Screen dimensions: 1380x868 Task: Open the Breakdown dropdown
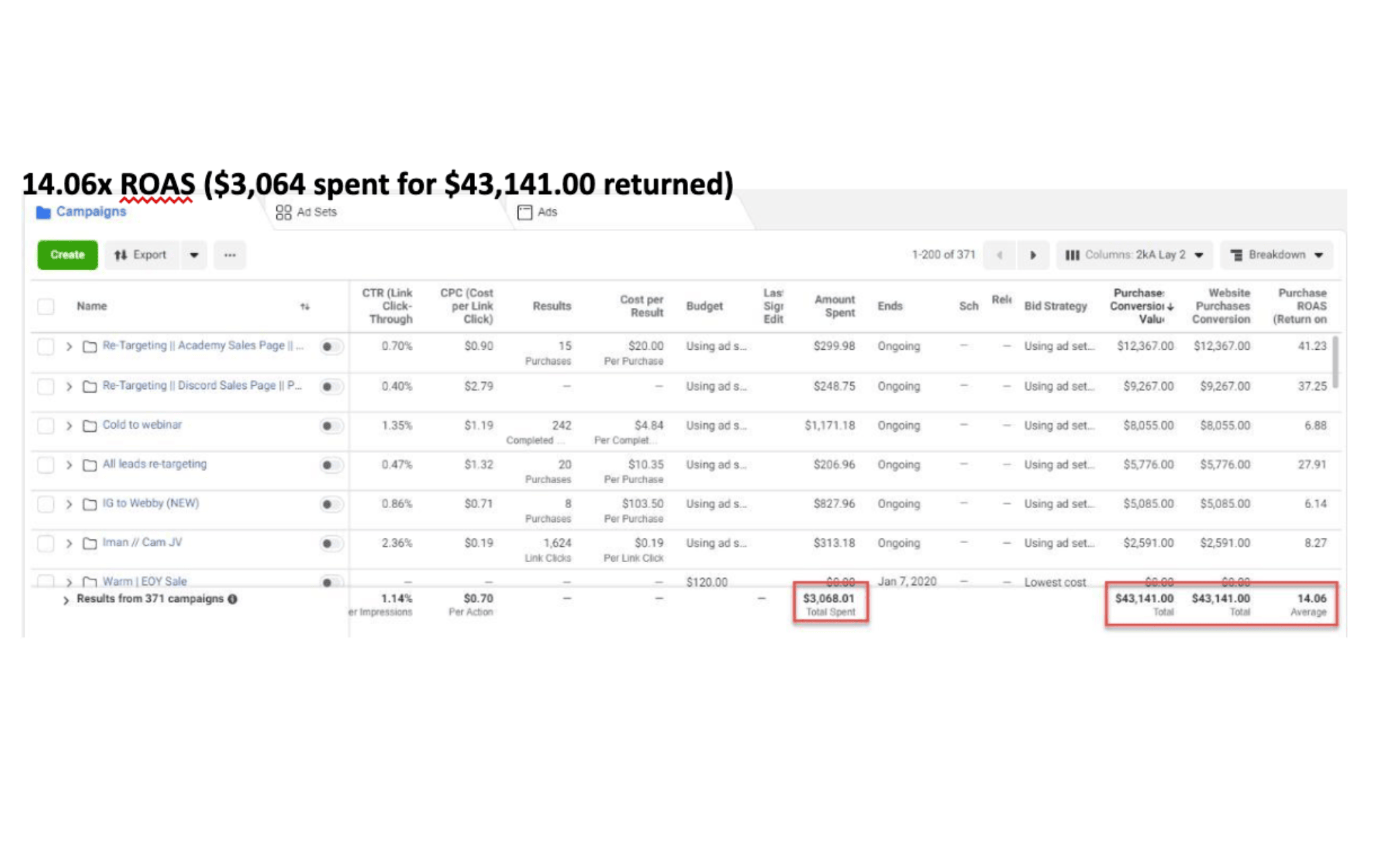pyautogui.click(x=1276, y=255)
